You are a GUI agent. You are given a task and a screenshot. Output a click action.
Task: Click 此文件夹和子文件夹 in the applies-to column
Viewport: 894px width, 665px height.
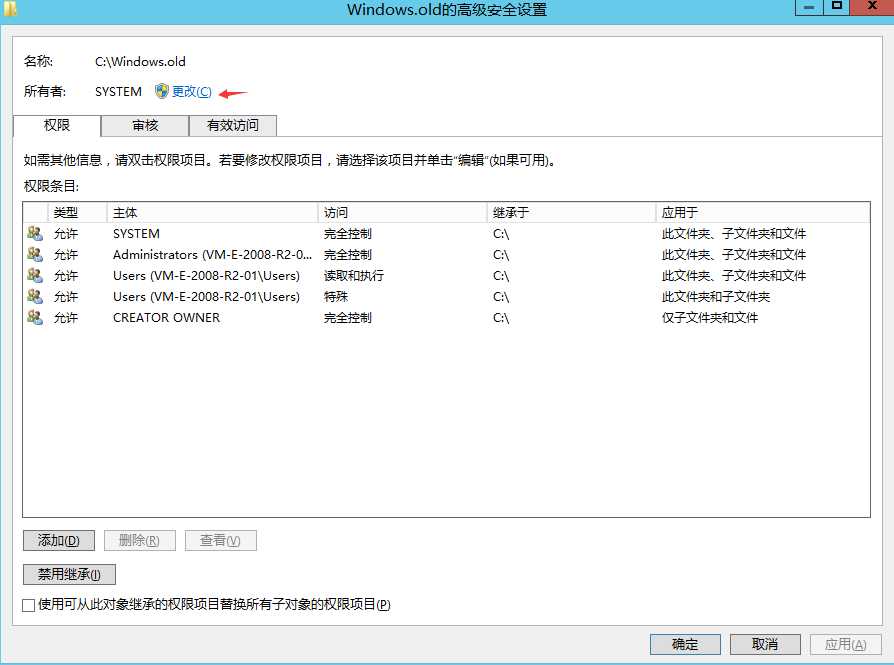pos(716,297)
